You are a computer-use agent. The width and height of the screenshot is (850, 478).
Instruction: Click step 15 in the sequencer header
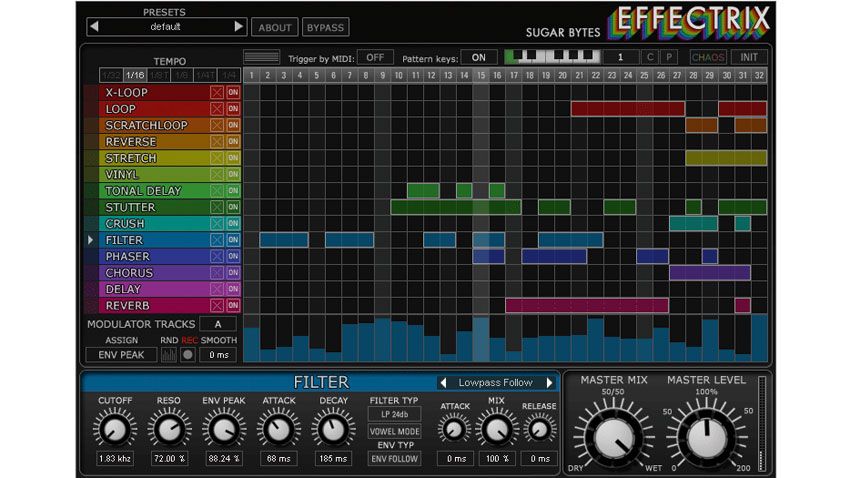tap(481, 75)
